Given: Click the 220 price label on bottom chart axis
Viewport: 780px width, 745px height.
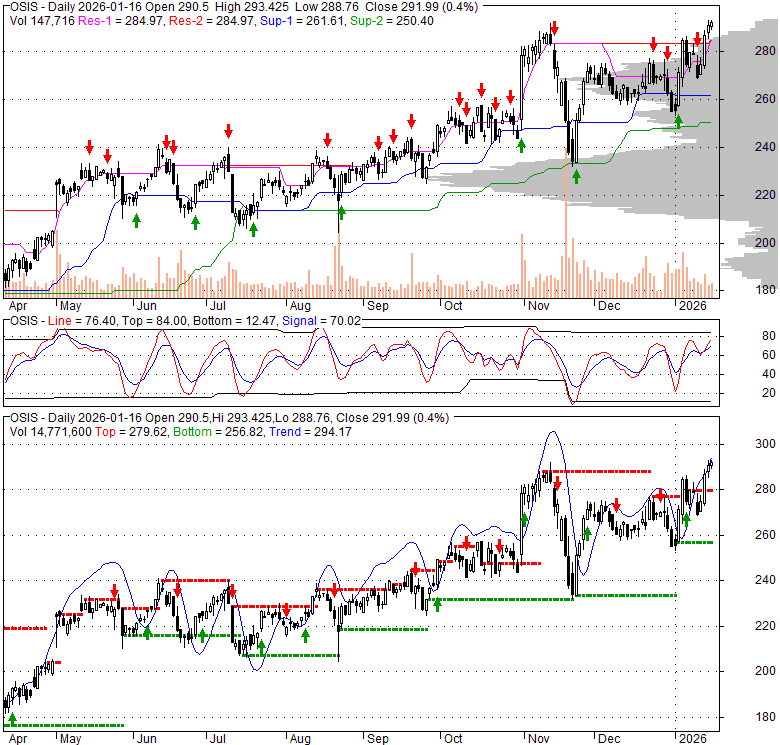Looking at the screenshot, I should [x=765, y=626].
